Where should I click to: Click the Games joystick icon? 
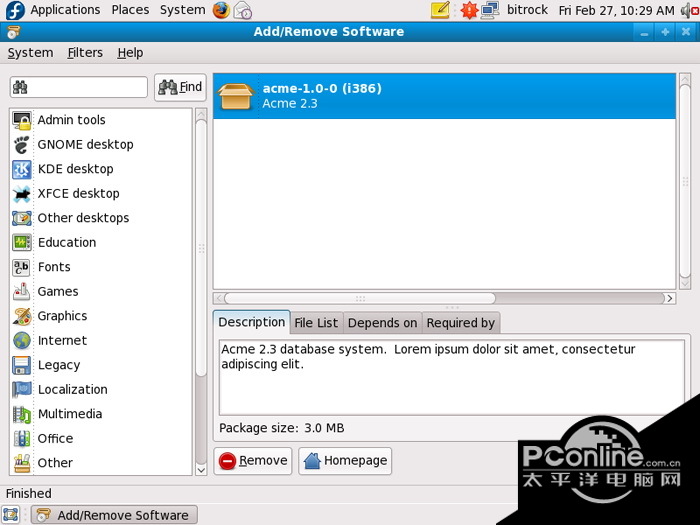click(x=21, y=292)
